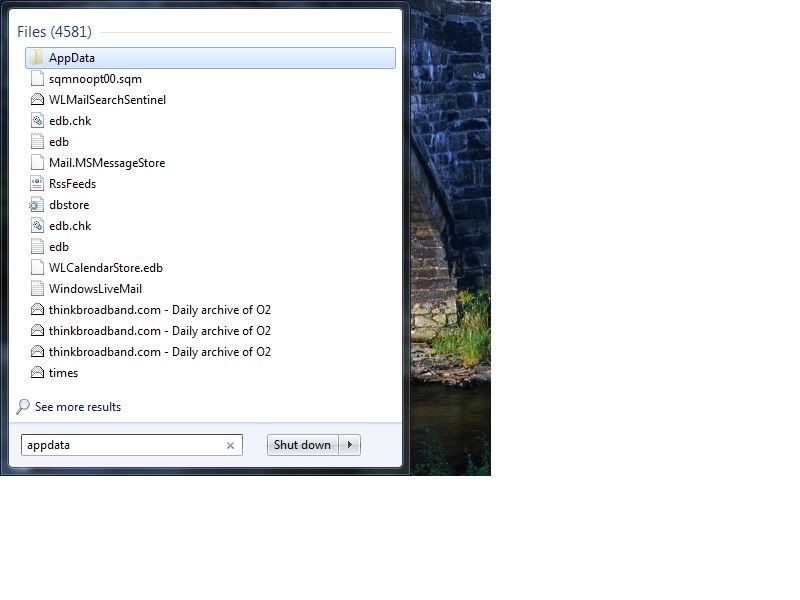Open the times mail item icon
This screenshot has height=600, width=800.
tap(37, 373)
